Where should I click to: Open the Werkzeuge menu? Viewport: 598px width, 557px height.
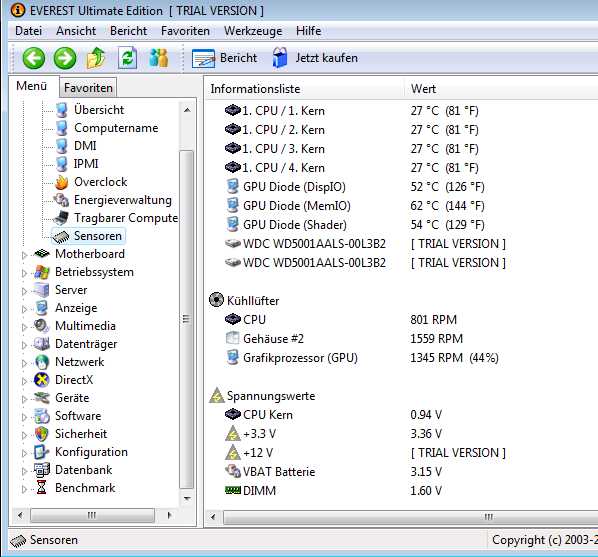pyautogui.click(x=253, y=31)
